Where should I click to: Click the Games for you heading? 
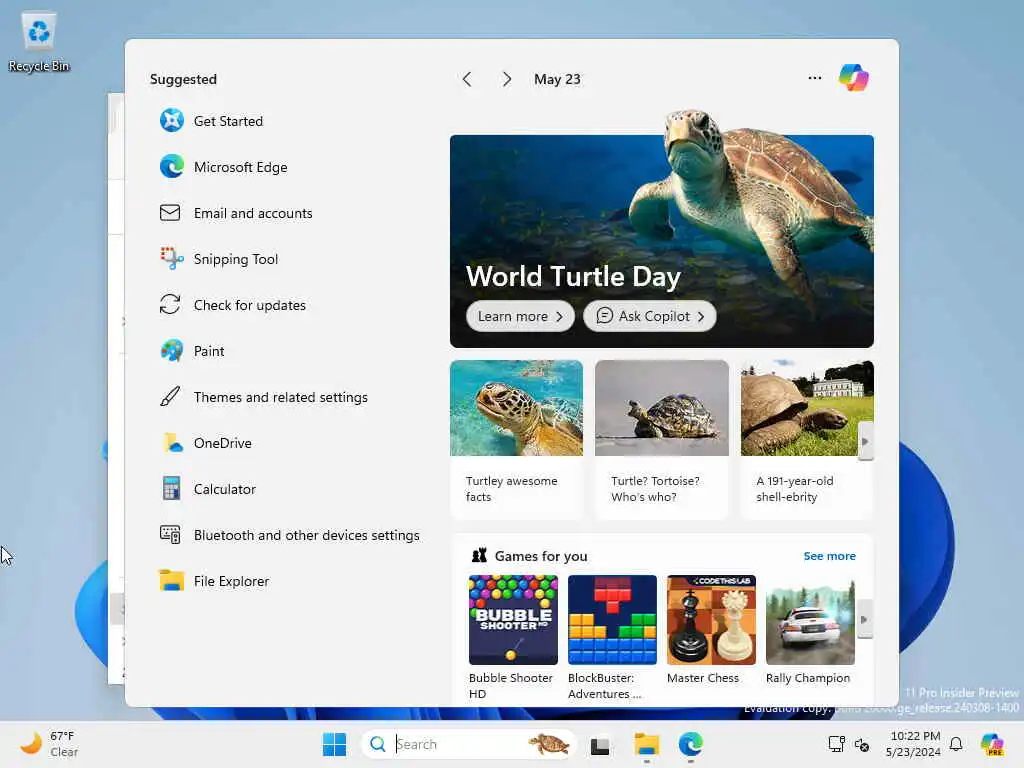[x=541, y=556]
